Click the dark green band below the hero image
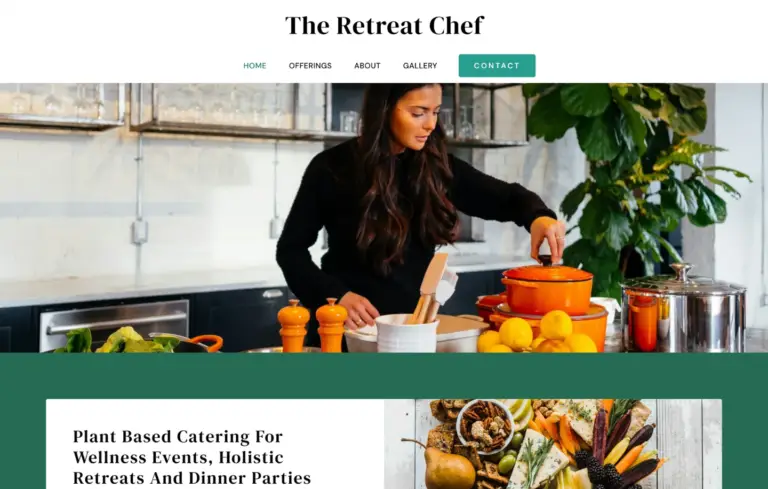The width and height of the screenshot is (768, 489). 384,375
